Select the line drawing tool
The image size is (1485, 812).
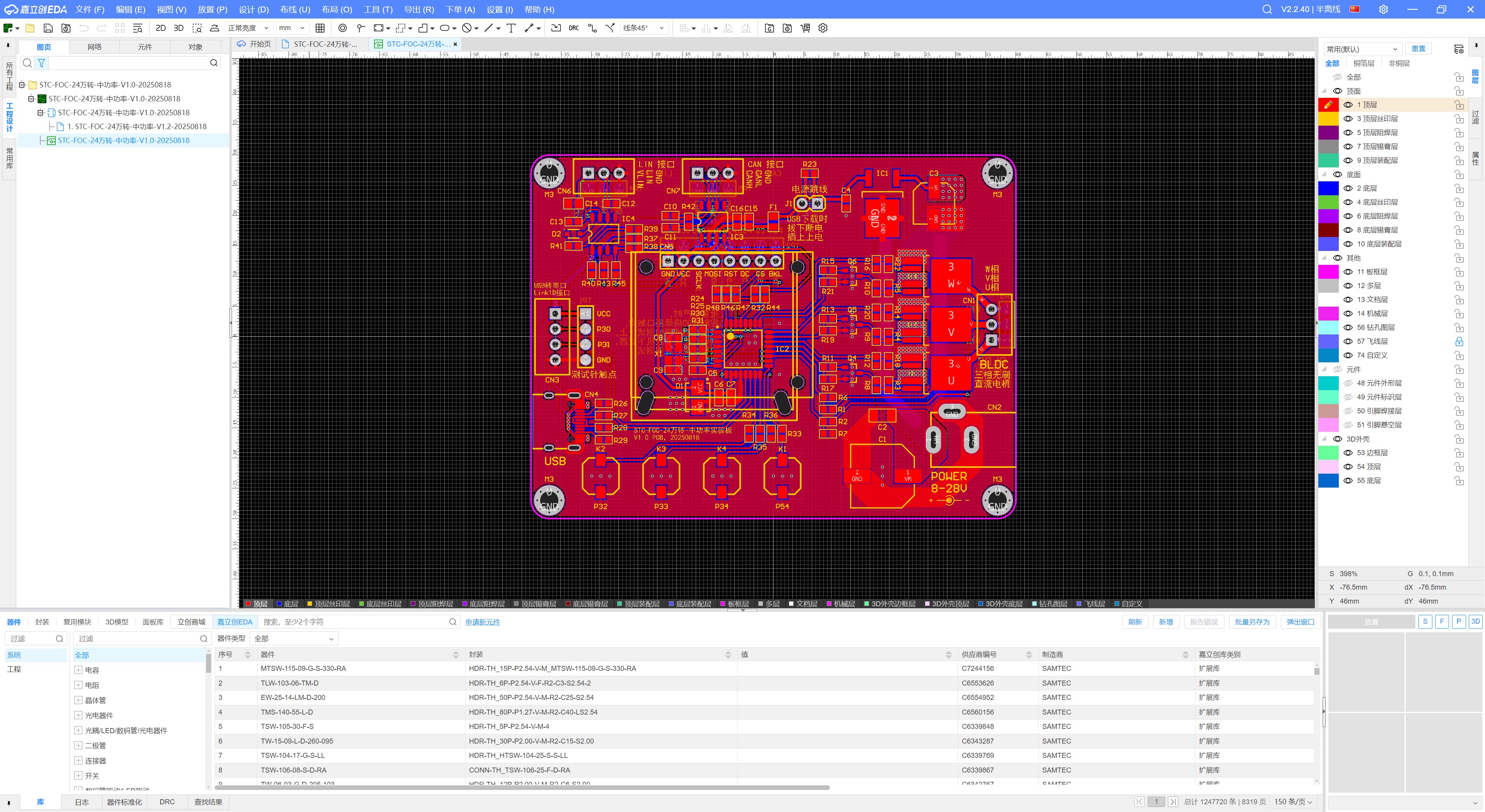click(489, 28)
